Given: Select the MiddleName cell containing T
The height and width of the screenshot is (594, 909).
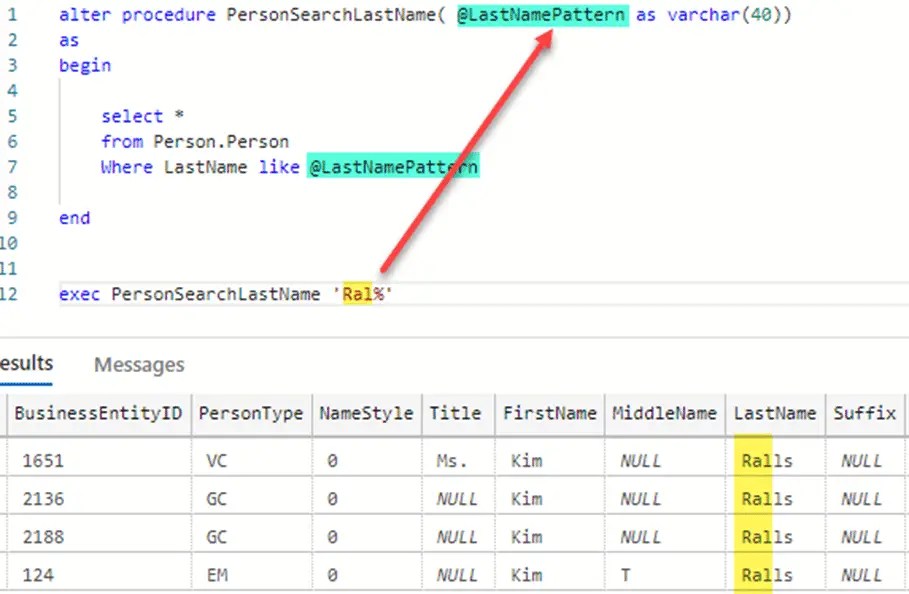Looking at the screenshot, I should point(664,575).
